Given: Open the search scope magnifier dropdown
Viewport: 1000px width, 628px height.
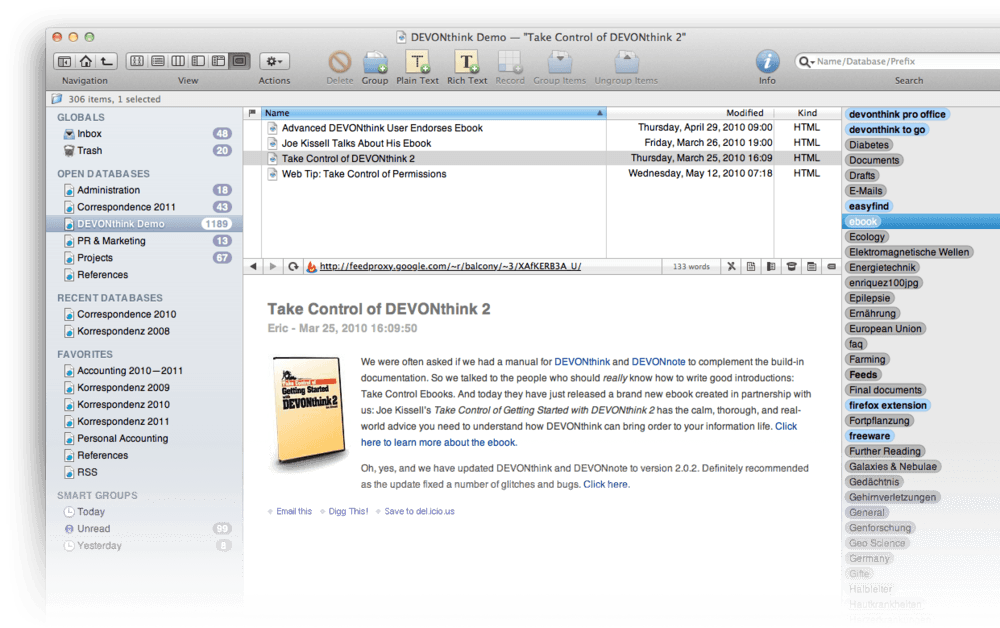Looking at the screenshot, I should 806,61.
